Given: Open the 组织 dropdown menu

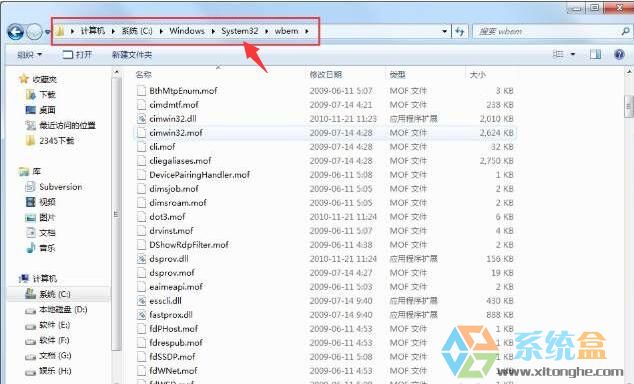Looking at the screenshot, I should 30,55.
